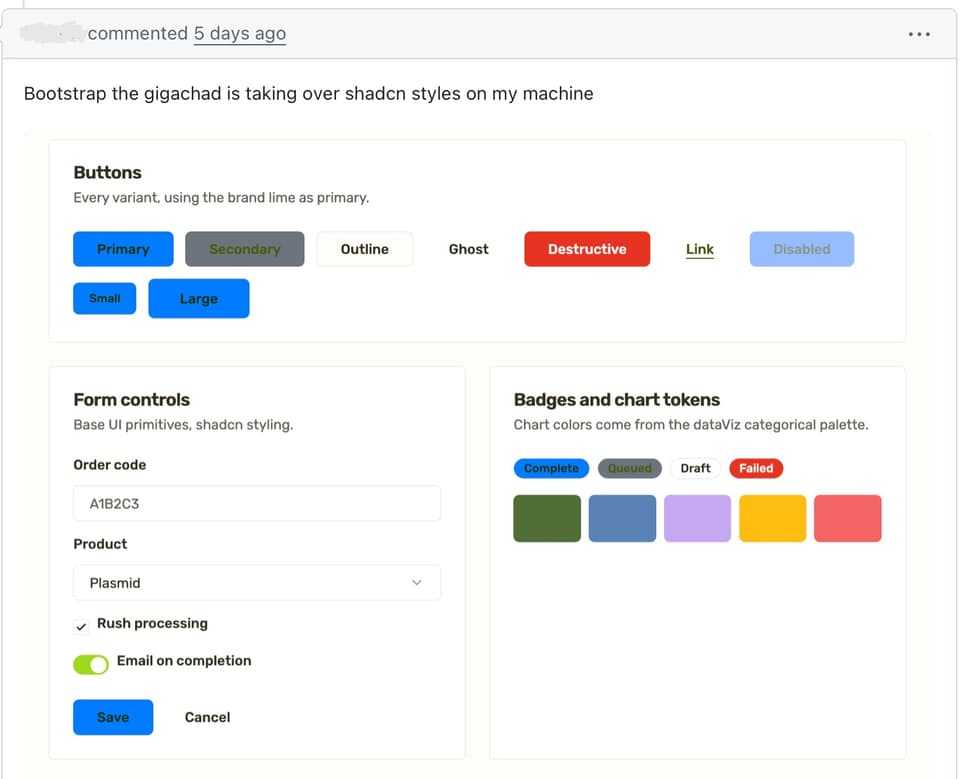
Task: Pick the yellow chart color swatch
Action: (772, 518)
